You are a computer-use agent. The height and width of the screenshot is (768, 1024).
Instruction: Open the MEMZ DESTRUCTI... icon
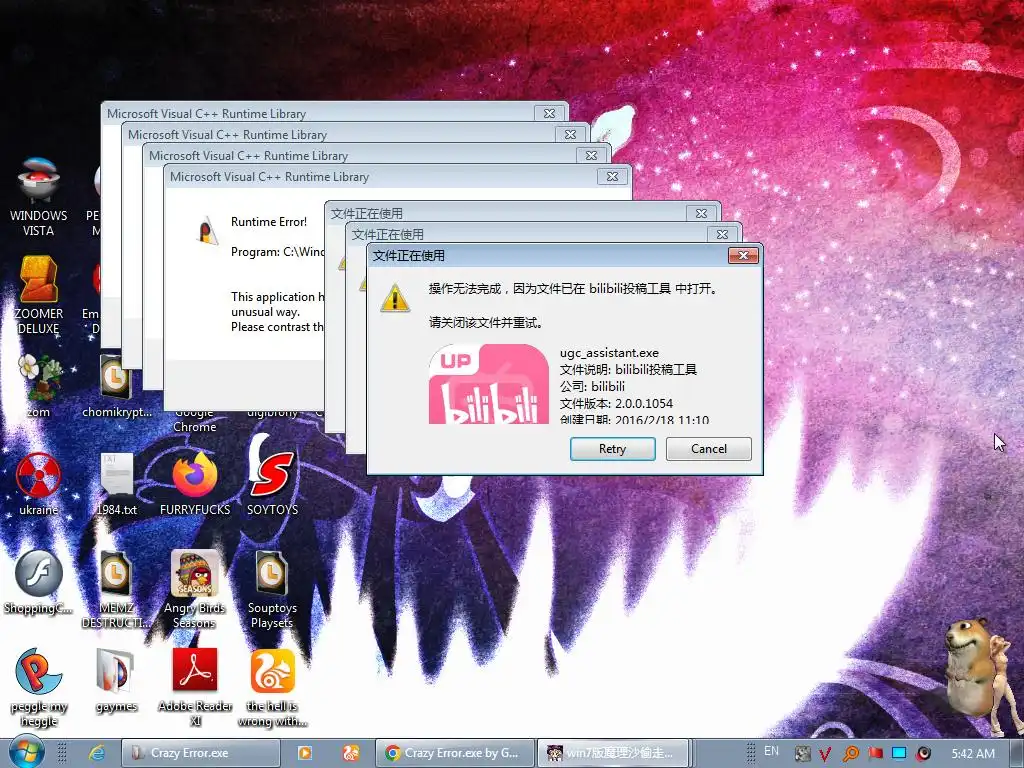[x=116, y=589]
